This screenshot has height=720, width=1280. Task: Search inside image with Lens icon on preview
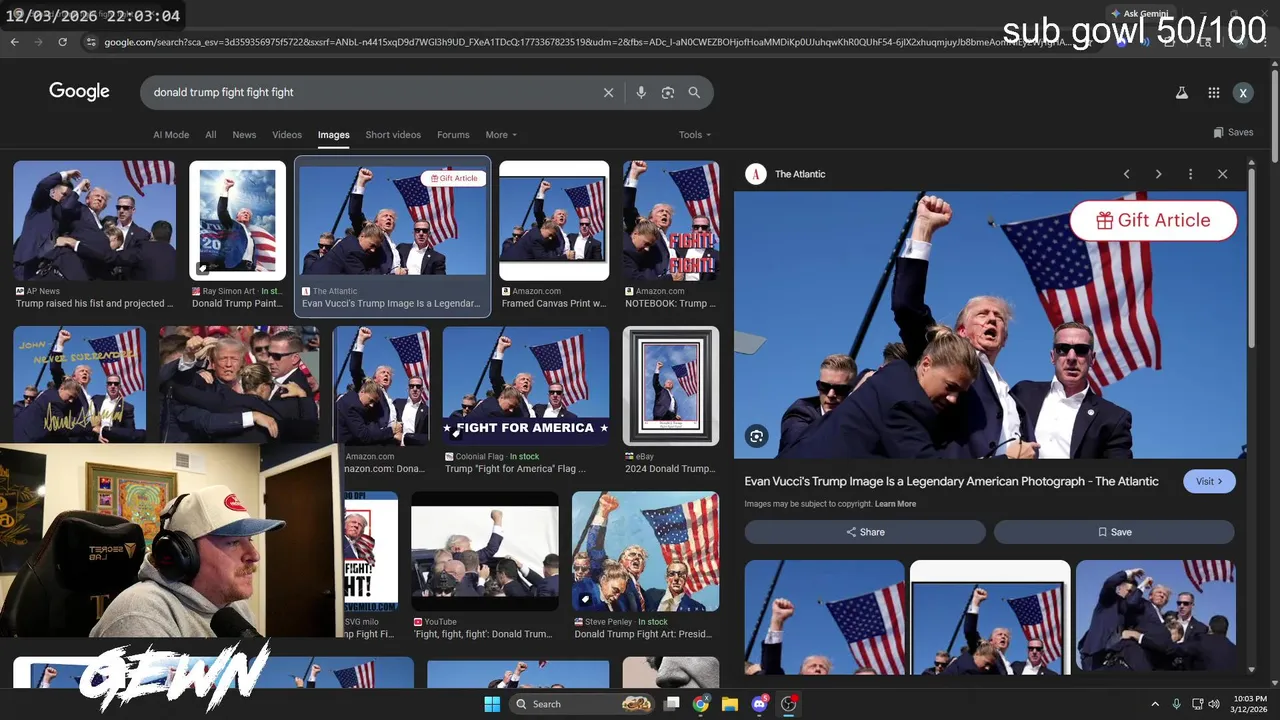[x=757, y=436]
